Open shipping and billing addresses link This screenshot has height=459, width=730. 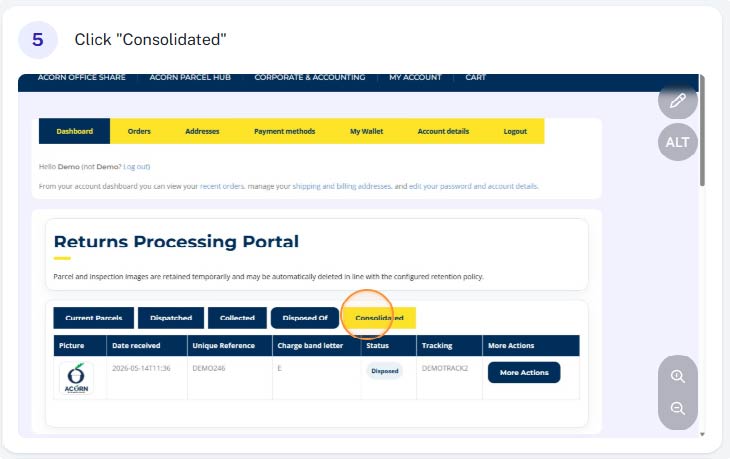pyautogui.click(x=342, y=186)
